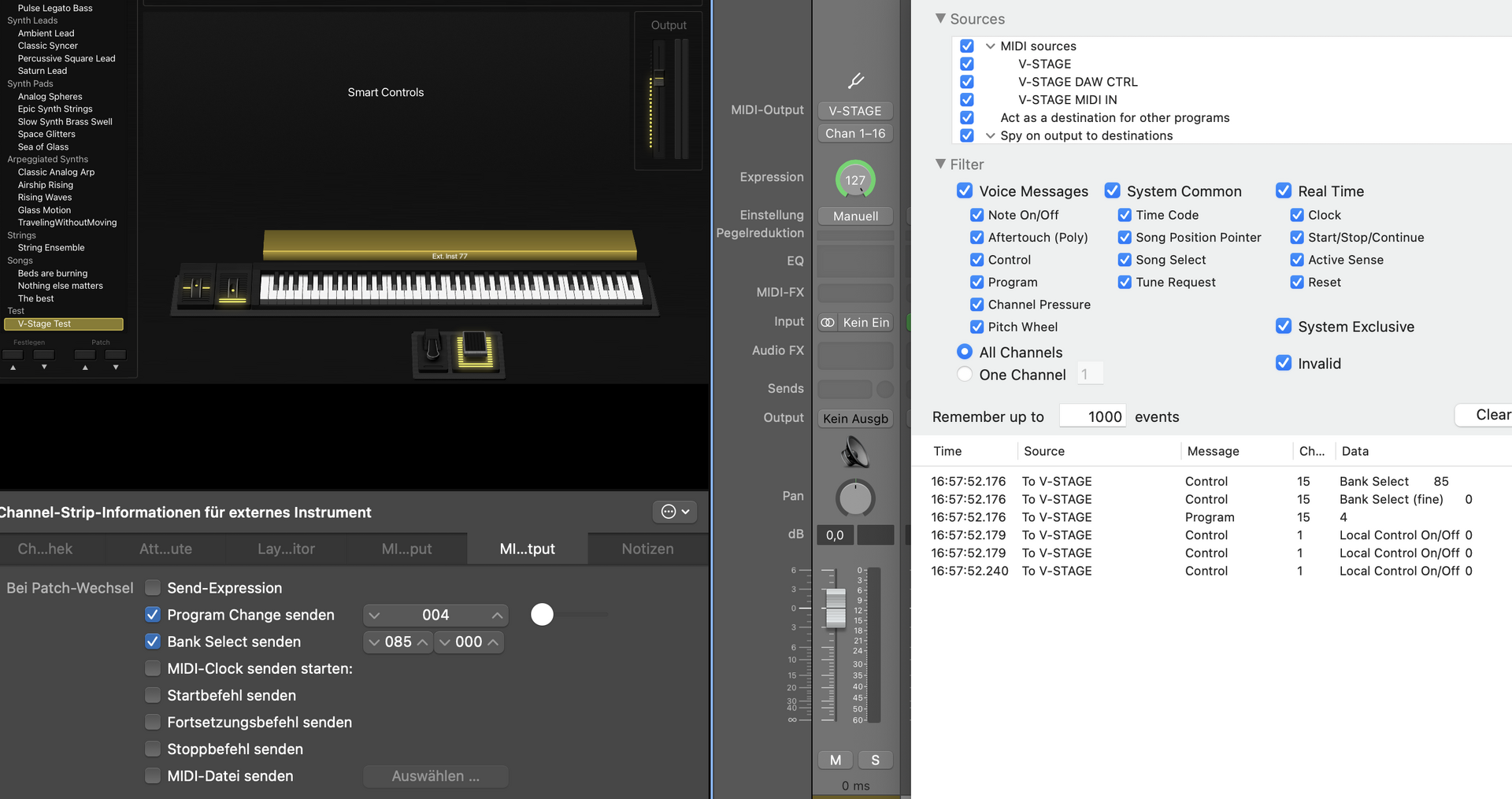The width and height of the screenshot is (1512, 799).
Task: Solo the channel with the S button
Action: point(875,760)
